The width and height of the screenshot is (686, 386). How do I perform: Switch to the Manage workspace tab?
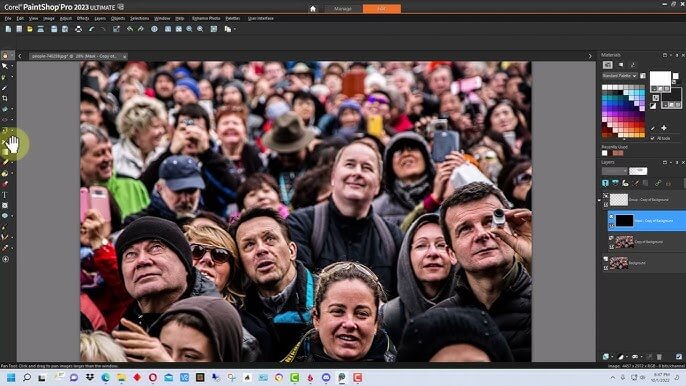click(343, 8)
